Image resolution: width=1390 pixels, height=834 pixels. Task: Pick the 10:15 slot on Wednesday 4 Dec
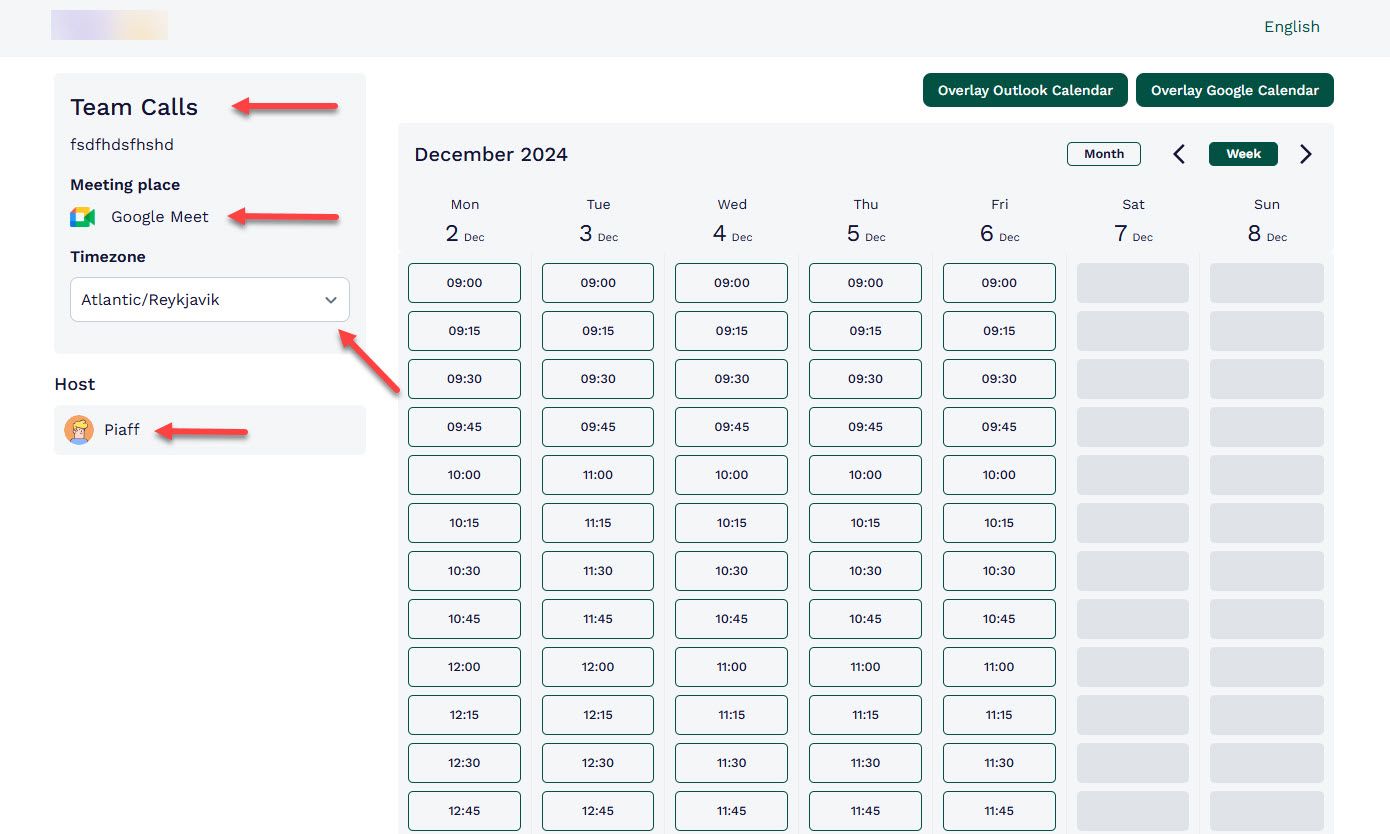(x=731, y=523)
